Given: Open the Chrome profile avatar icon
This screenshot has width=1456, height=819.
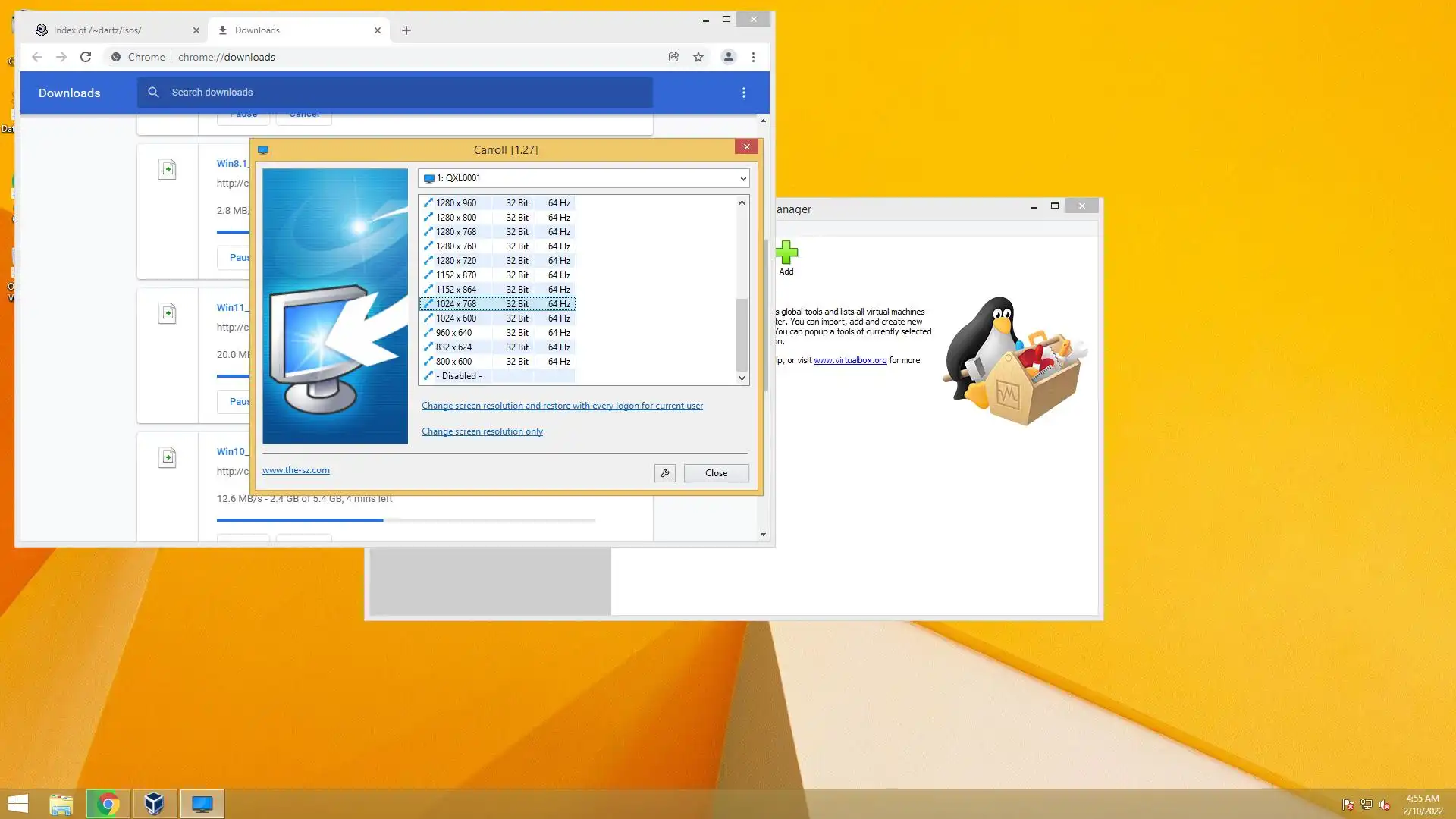Looking at the screenshot, I should [728, 57].
